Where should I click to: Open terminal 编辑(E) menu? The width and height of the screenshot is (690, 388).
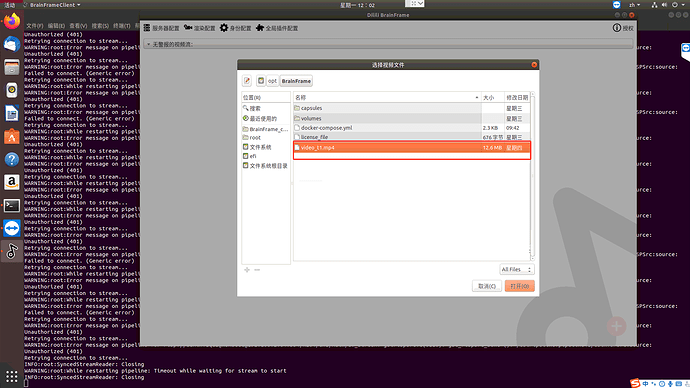pos(56,26)
